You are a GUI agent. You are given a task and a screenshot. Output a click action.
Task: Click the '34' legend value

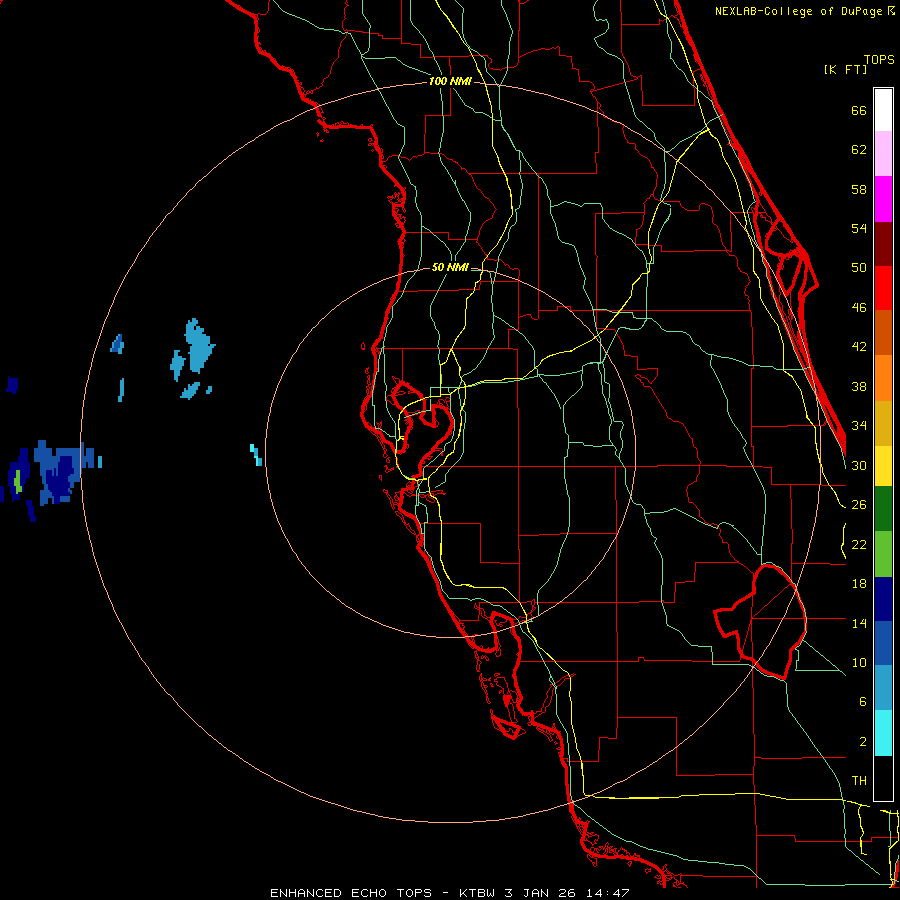point(859,426)
